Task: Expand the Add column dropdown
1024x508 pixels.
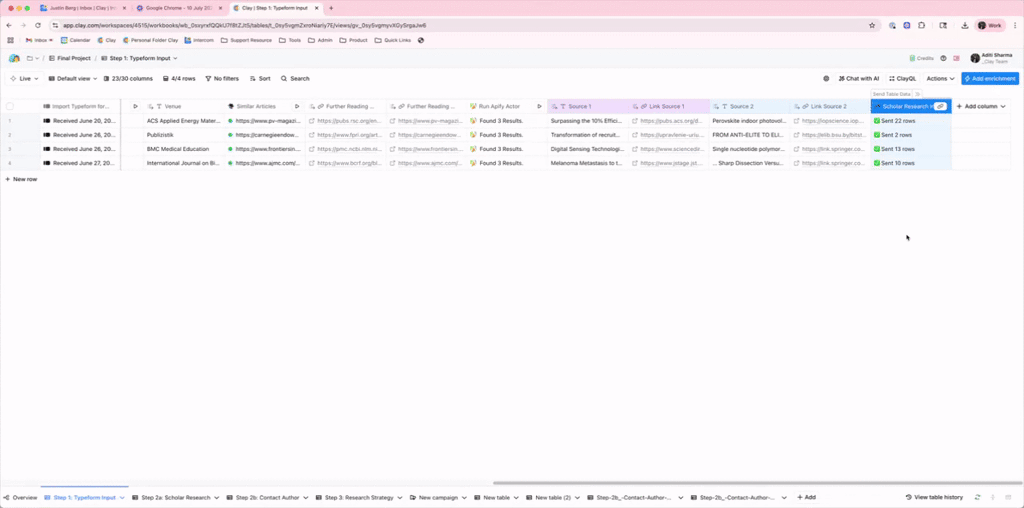Action: click(981, 106)
